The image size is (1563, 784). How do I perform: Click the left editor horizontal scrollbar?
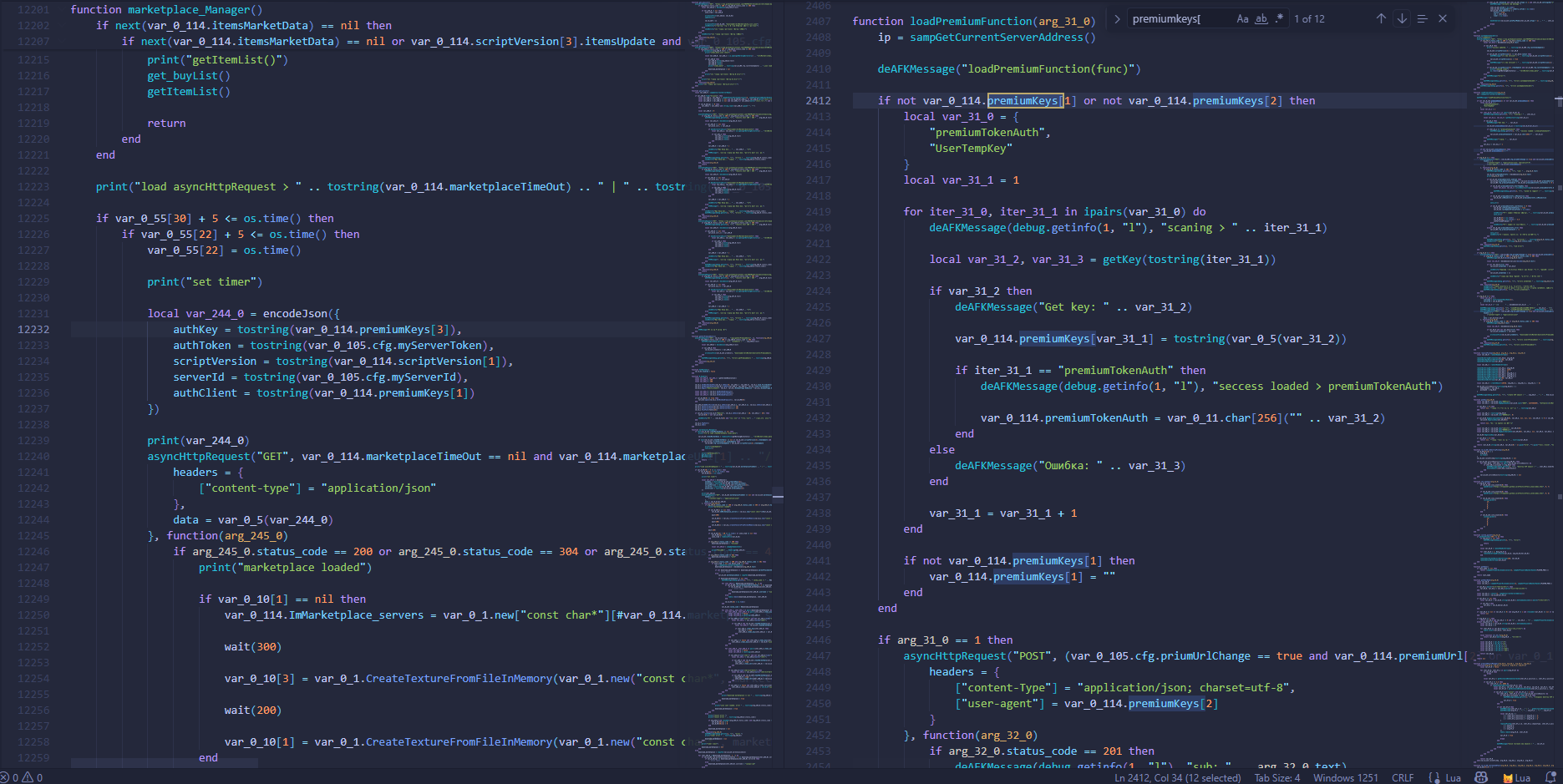[x=164, y=763]
